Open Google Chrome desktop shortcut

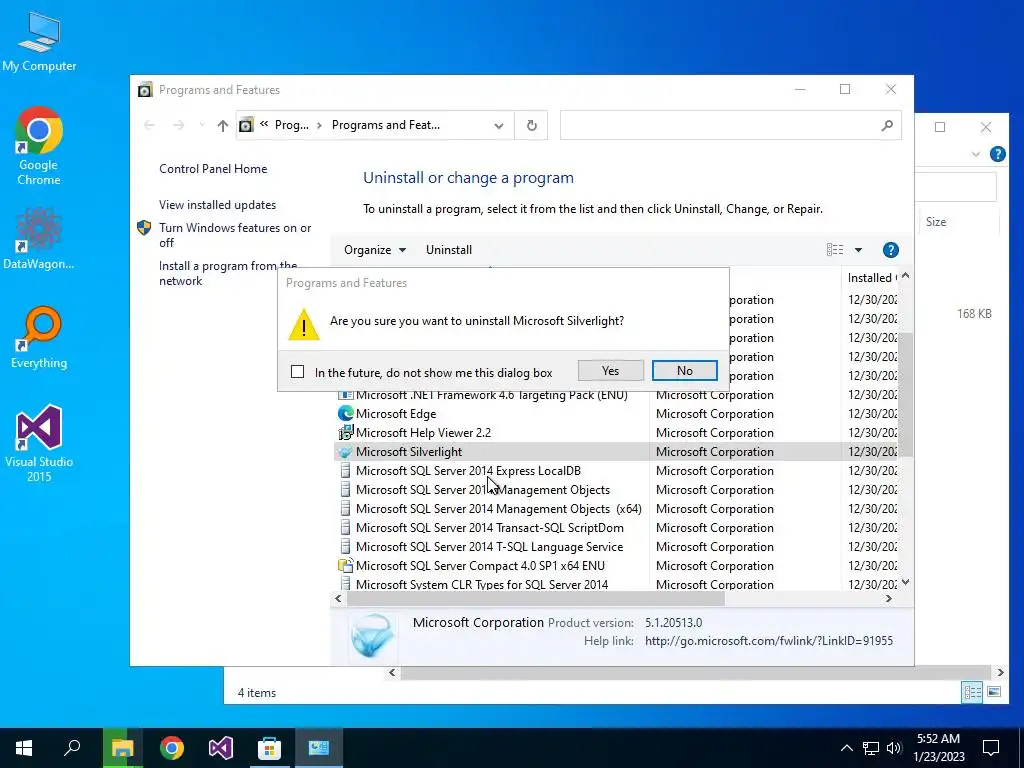point(39,146)
